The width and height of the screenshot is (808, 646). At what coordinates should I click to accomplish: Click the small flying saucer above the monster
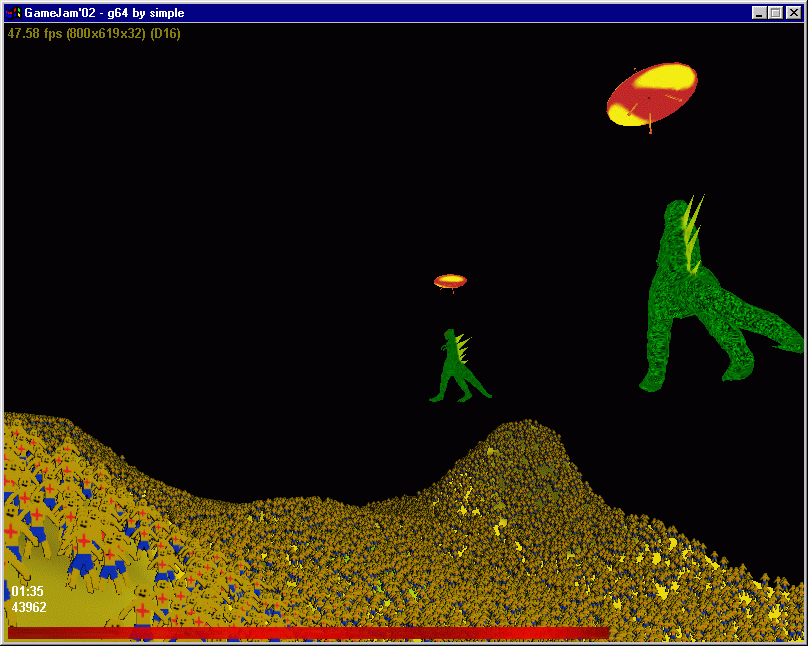tap(450, 281)
